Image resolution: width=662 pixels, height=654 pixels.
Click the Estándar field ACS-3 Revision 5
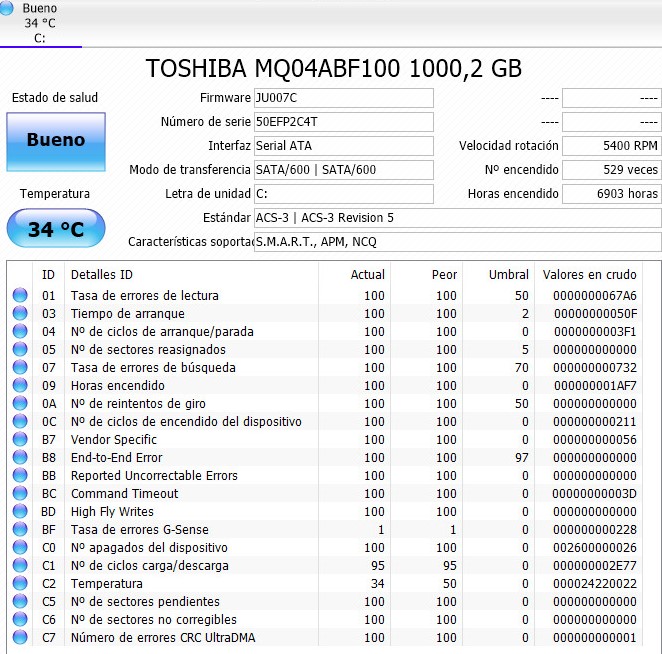coord(458,218)
